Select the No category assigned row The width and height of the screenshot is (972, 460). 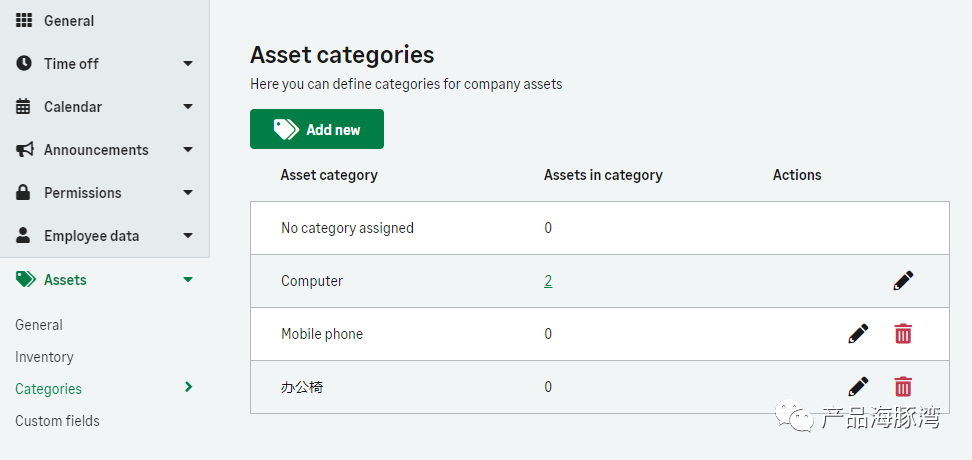(347, 228)
